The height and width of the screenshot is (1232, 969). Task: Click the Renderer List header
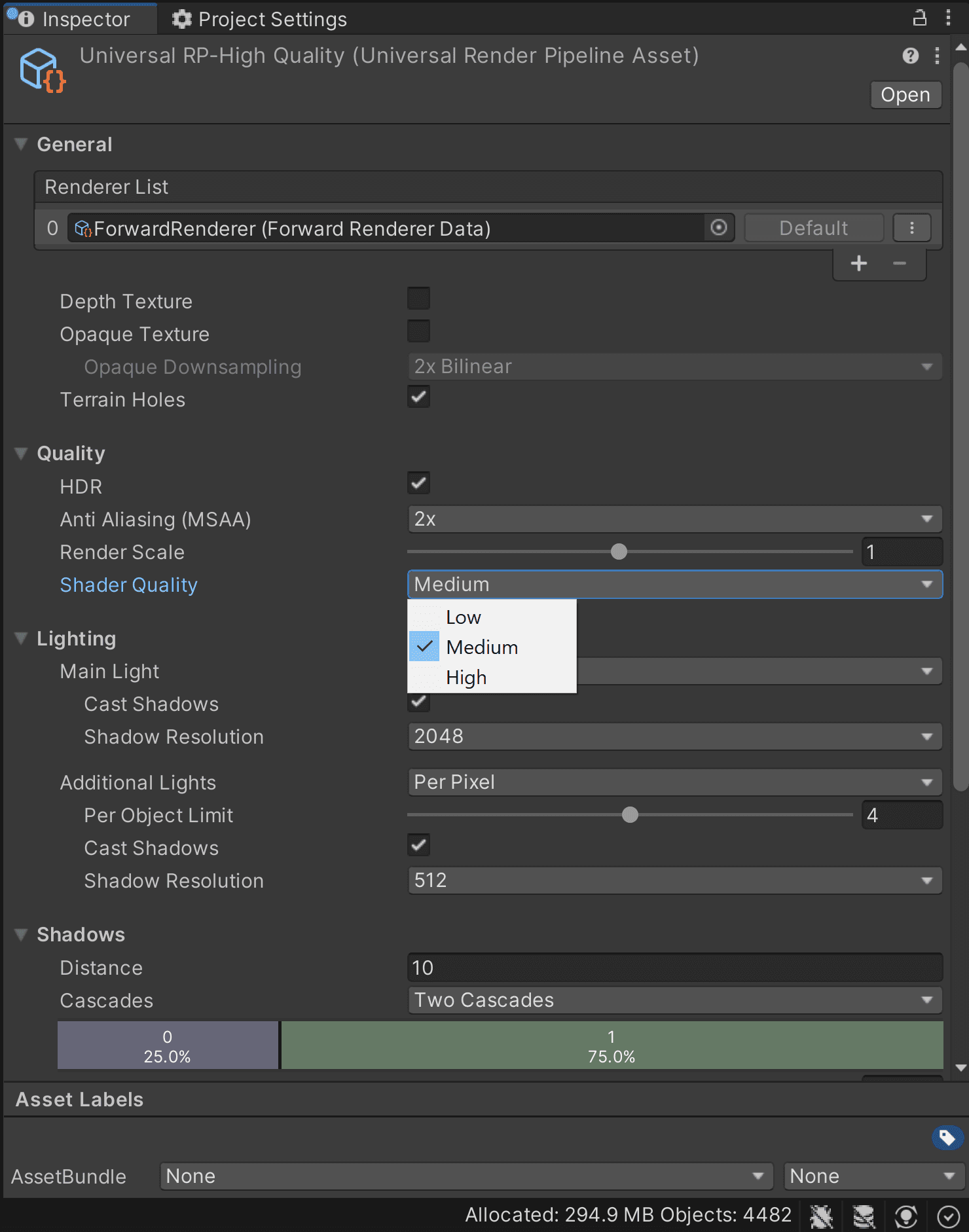click(488, 187)
